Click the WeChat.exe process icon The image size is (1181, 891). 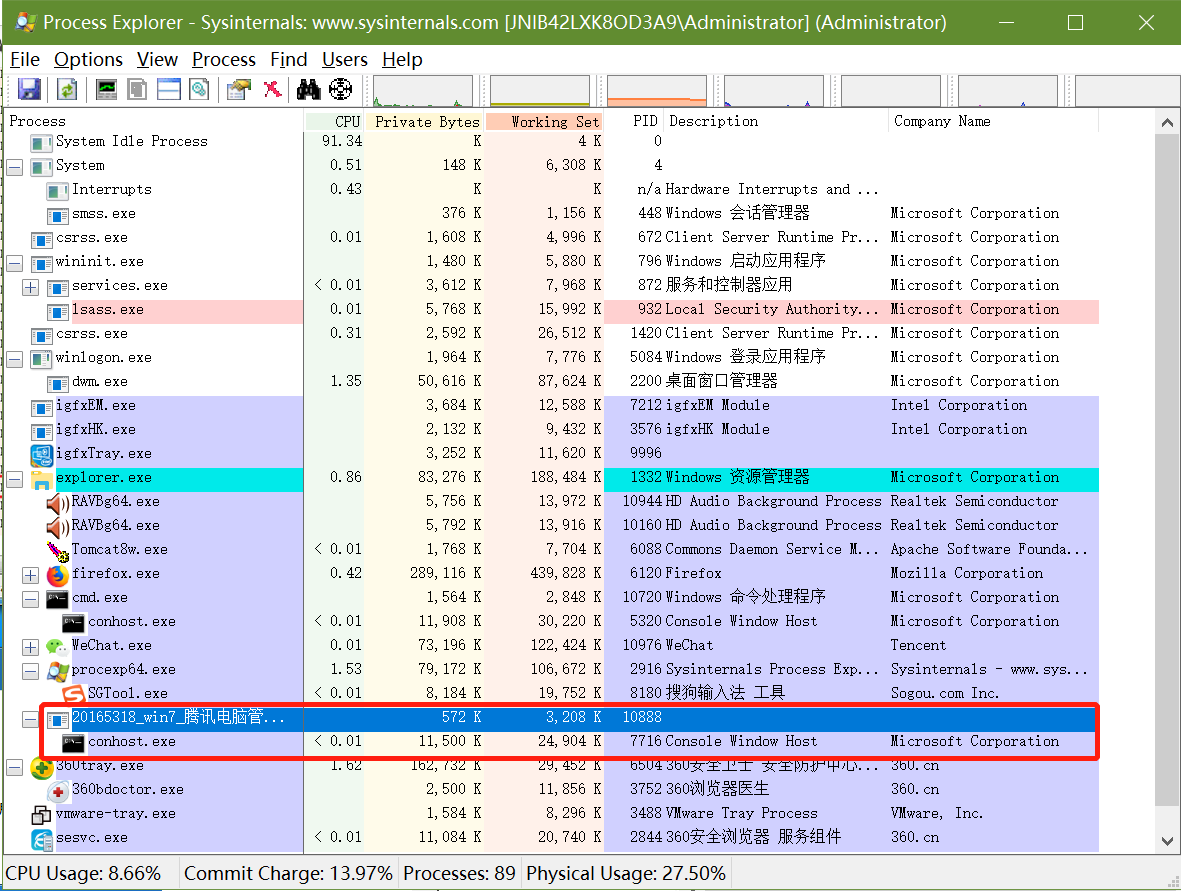pos(57,646)
